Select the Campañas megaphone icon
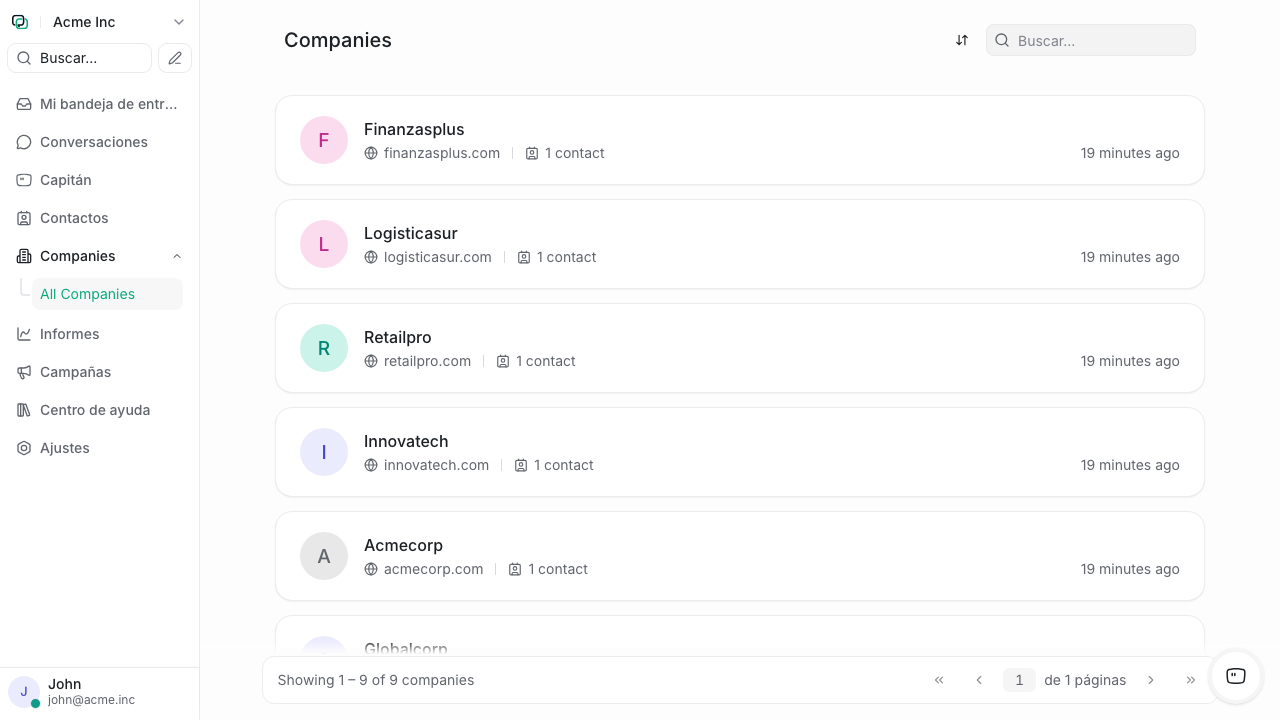This screenshot has height=720, width=1280. tap(24, 372)
